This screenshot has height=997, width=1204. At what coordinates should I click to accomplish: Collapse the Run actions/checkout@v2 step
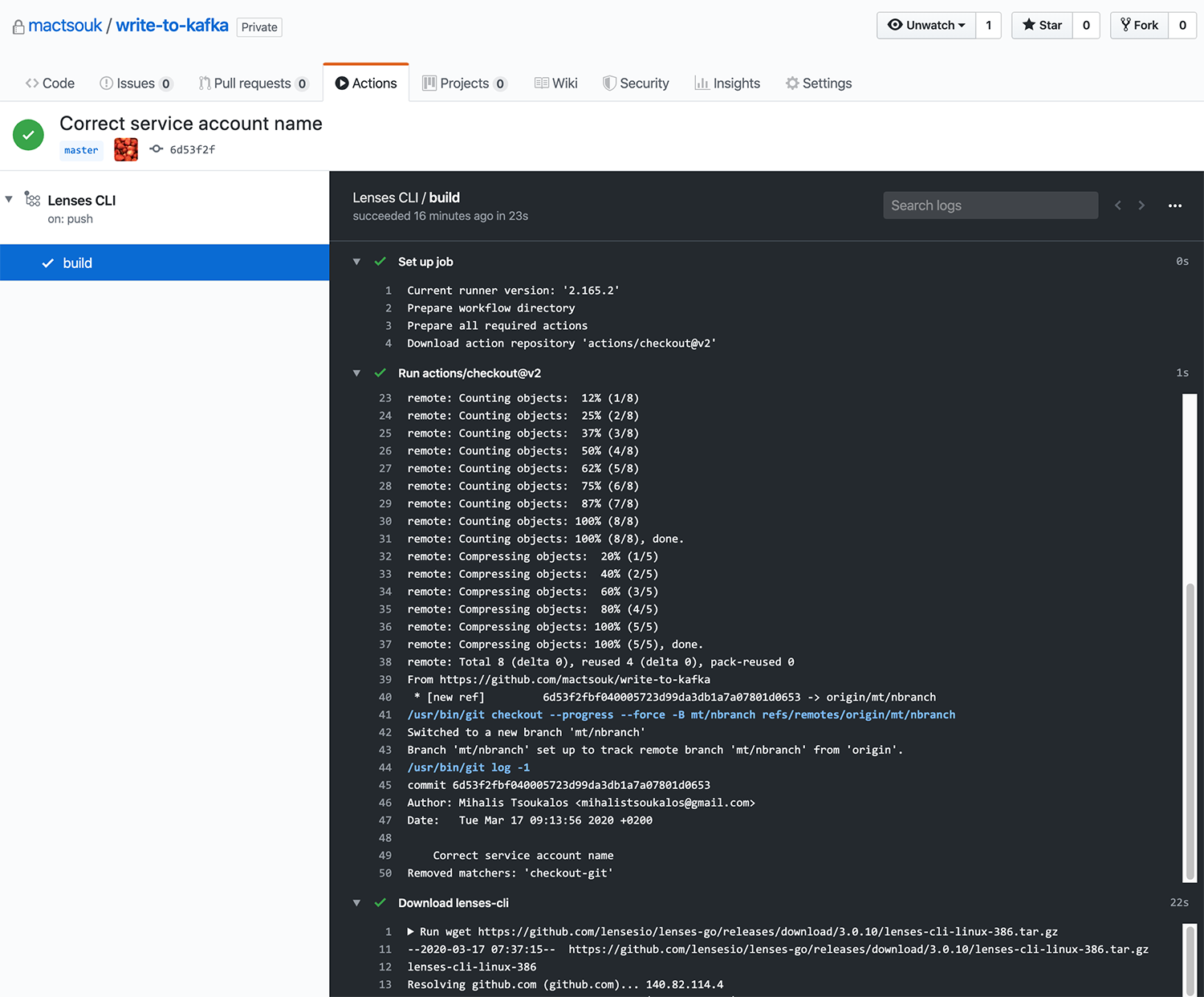[x=356, y=373]
